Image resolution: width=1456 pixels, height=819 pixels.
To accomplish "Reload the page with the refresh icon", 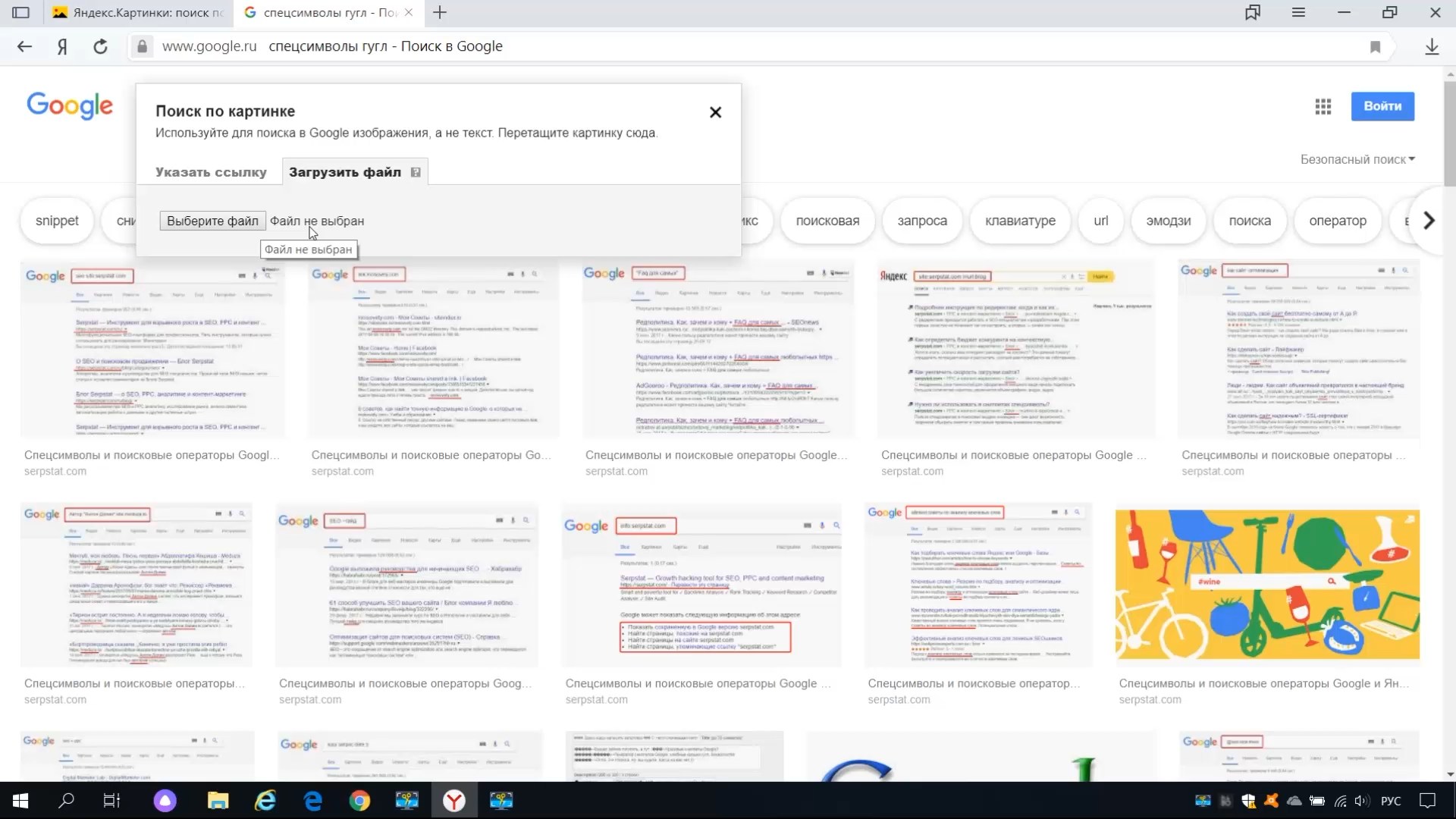I will pyautogui.click(x=100, y=46).
